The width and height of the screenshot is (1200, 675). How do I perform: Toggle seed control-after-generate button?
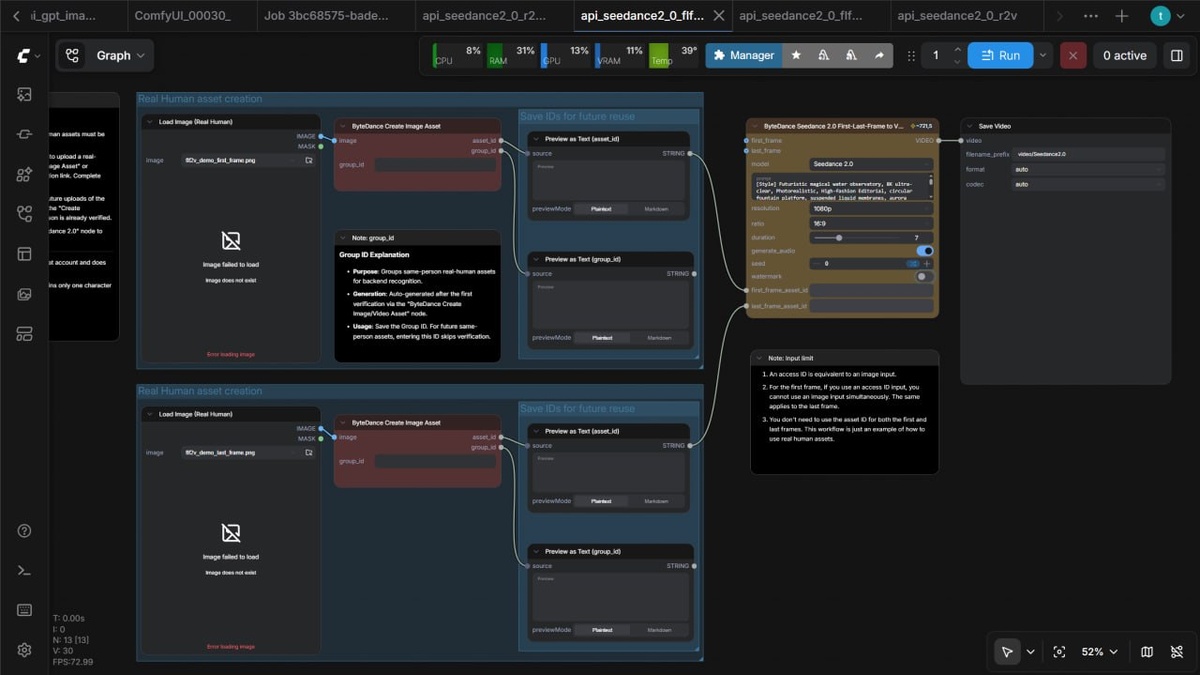coord(913,263)
